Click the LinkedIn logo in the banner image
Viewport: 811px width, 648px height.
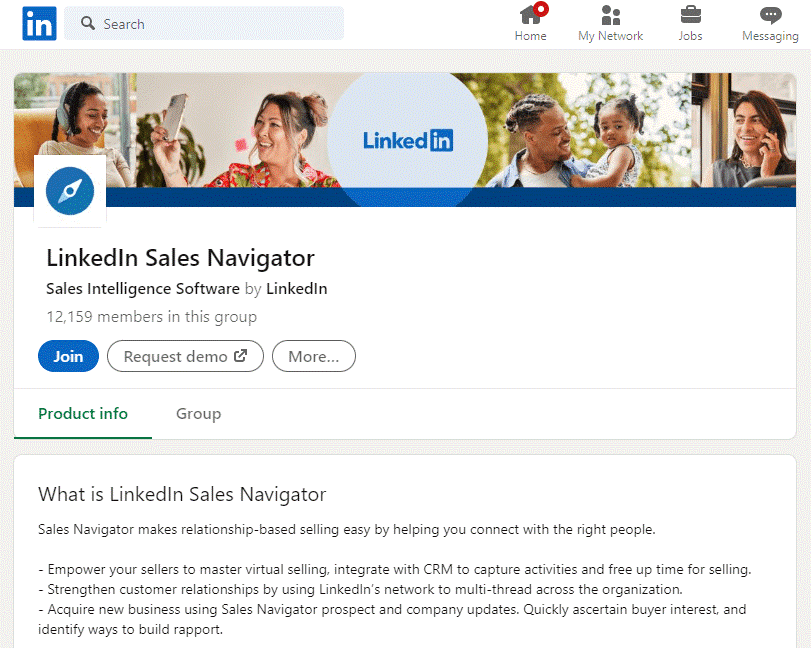pyautogui.click(x=407, y=139)
